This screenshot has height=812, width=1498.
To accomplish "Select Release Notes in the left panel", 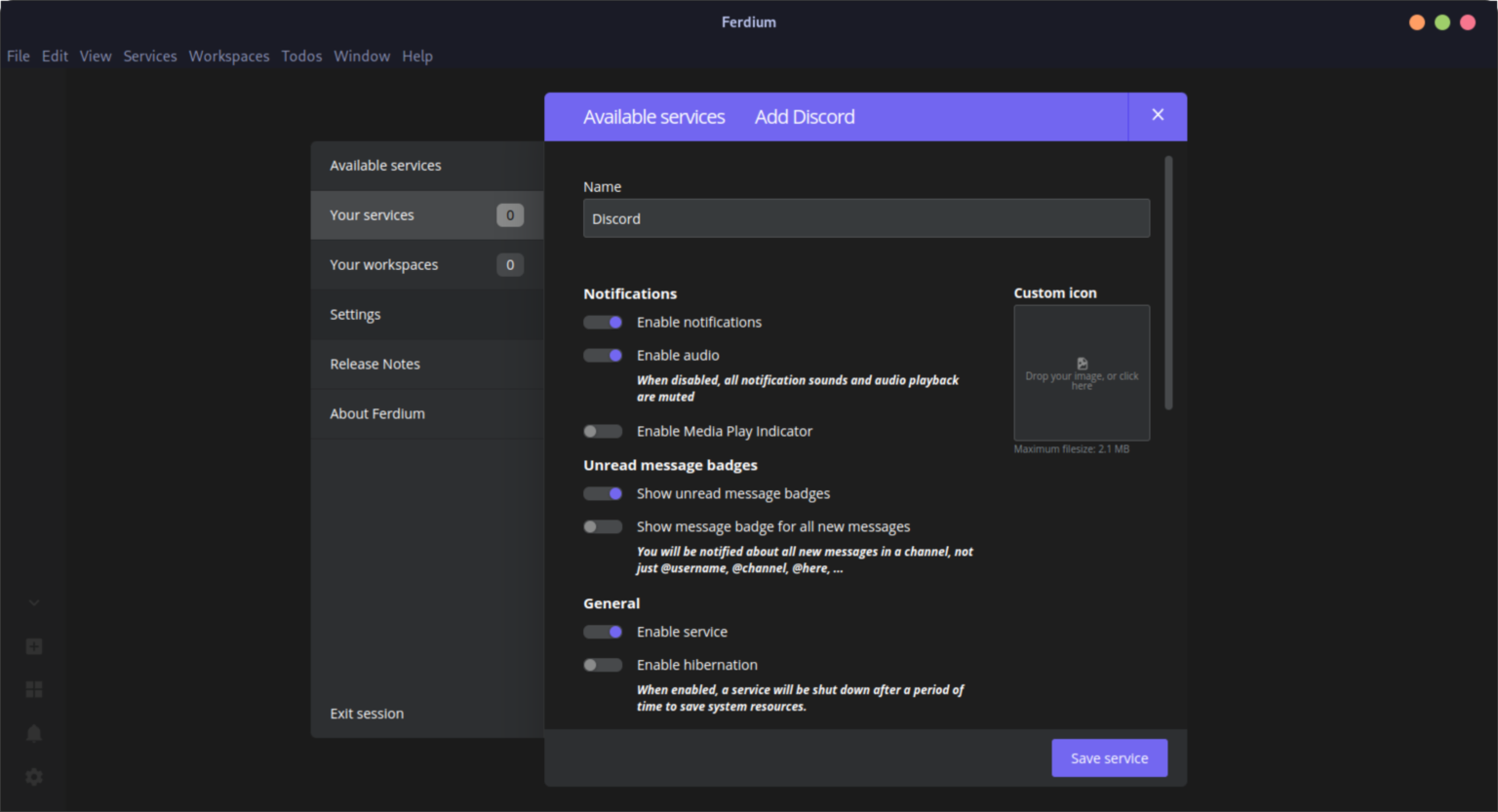I will [374, 364].
